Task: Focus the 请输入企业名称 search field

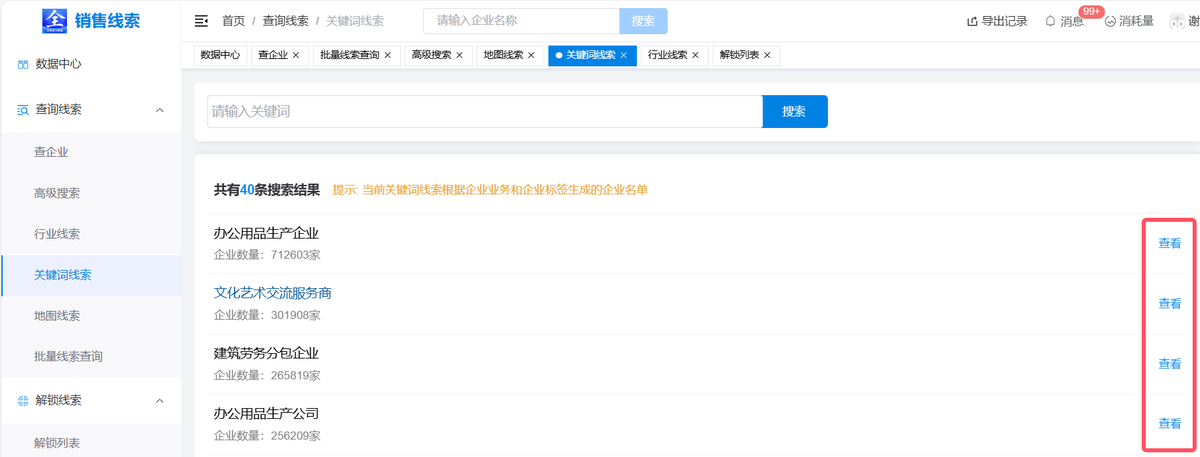Action: pyautogui.click(x=522, y=21)
